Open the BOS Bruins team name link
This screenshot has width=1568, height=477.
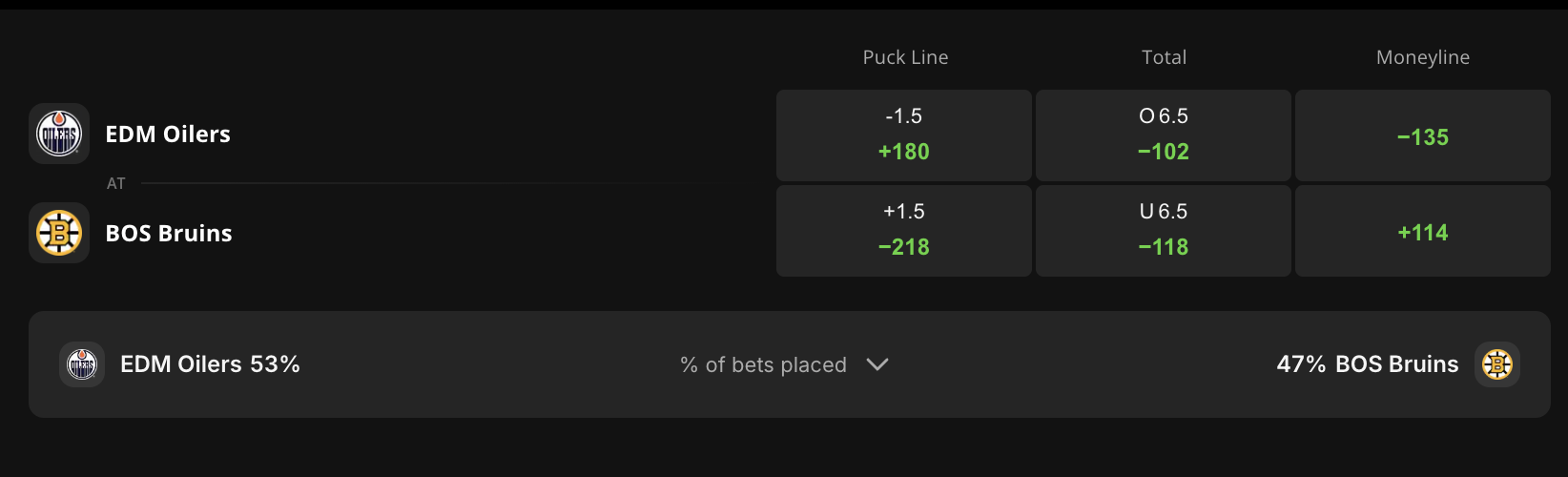169,234
